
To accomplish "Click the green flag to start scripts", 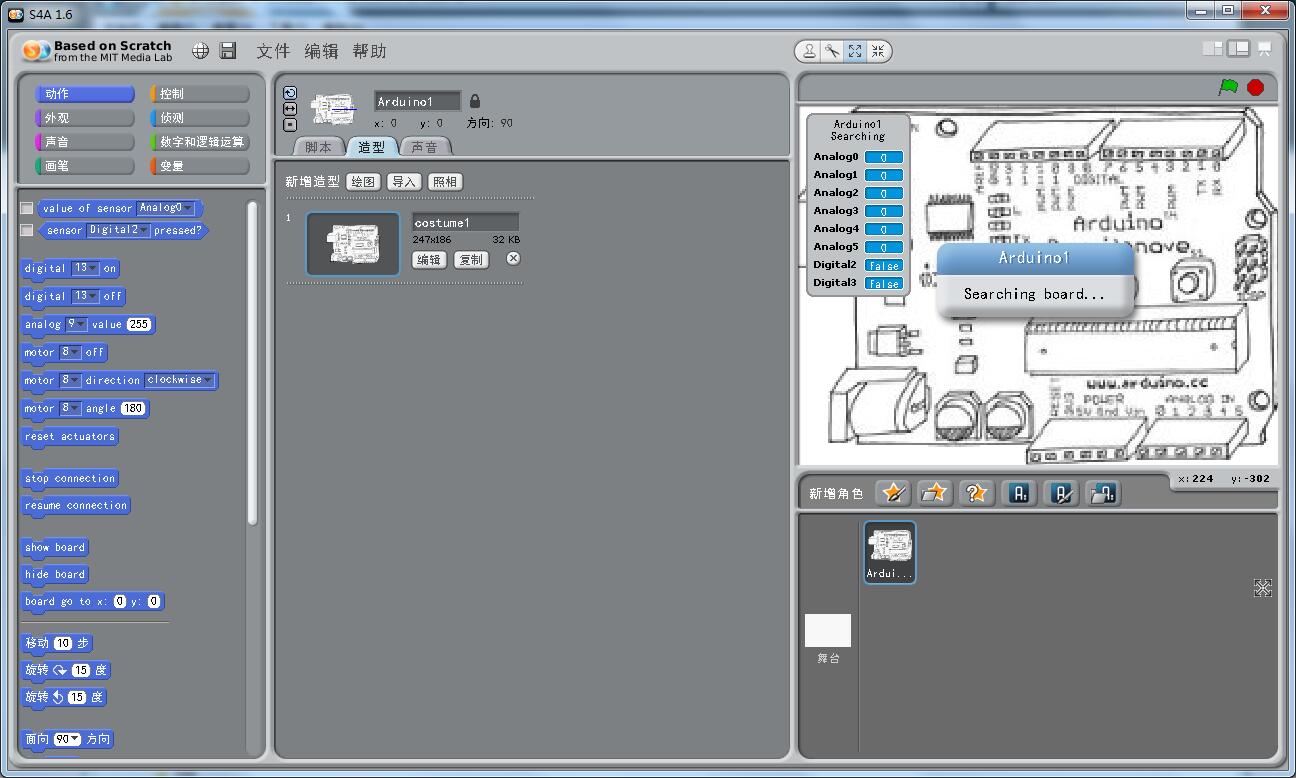I will (1228, 88).
